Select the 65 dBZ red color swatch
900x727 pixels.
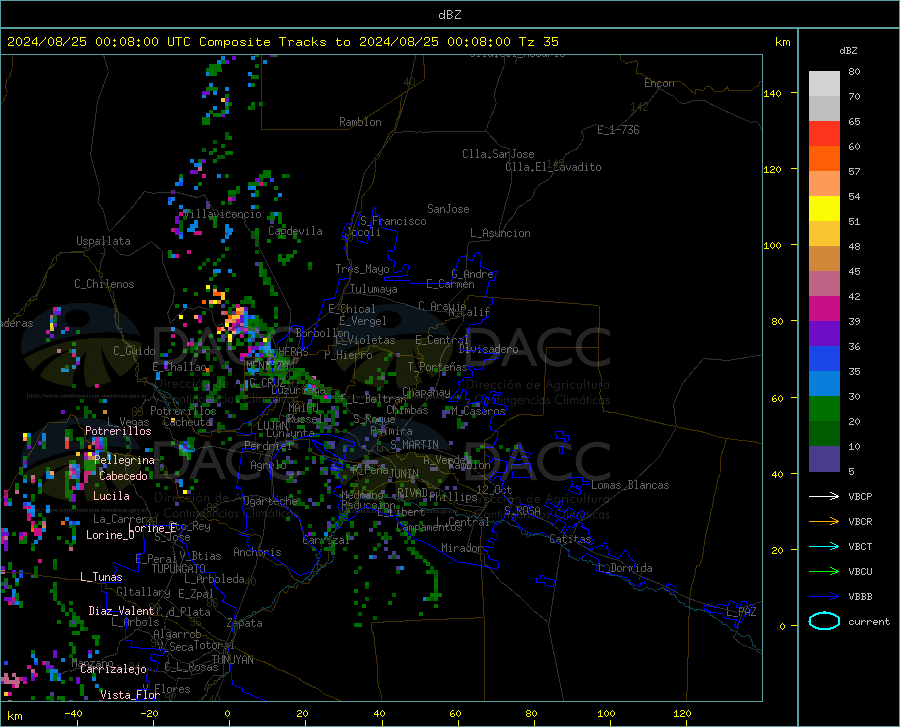point(824,134)
